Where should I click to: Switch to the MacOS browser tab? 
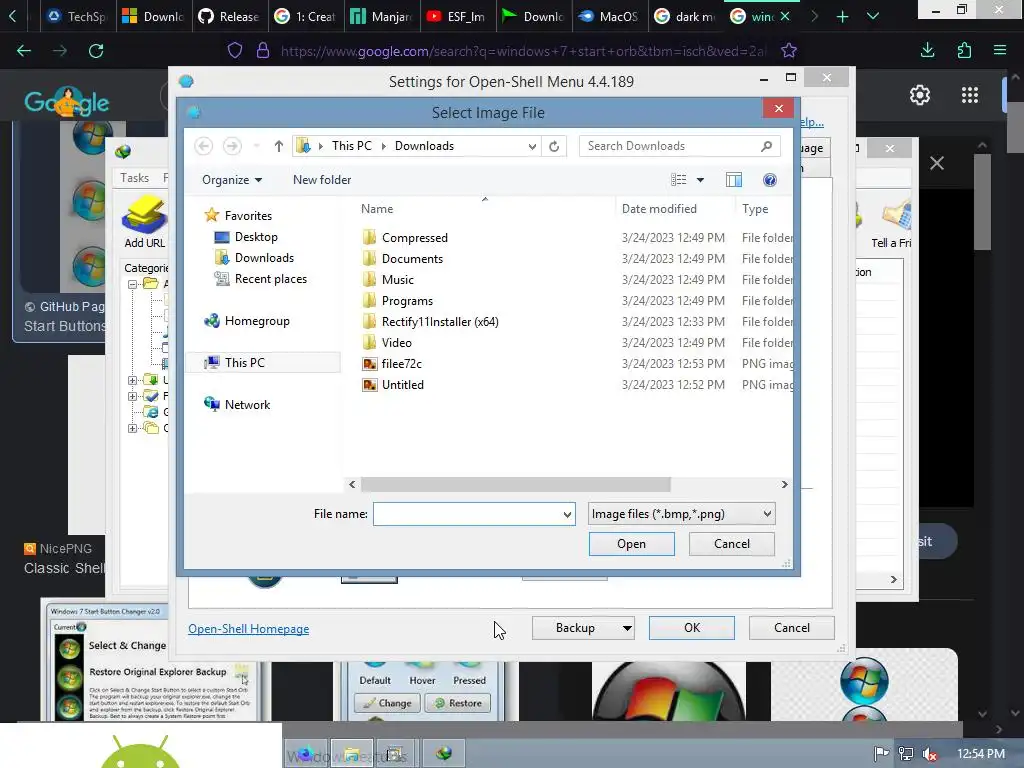coord(609,16)
